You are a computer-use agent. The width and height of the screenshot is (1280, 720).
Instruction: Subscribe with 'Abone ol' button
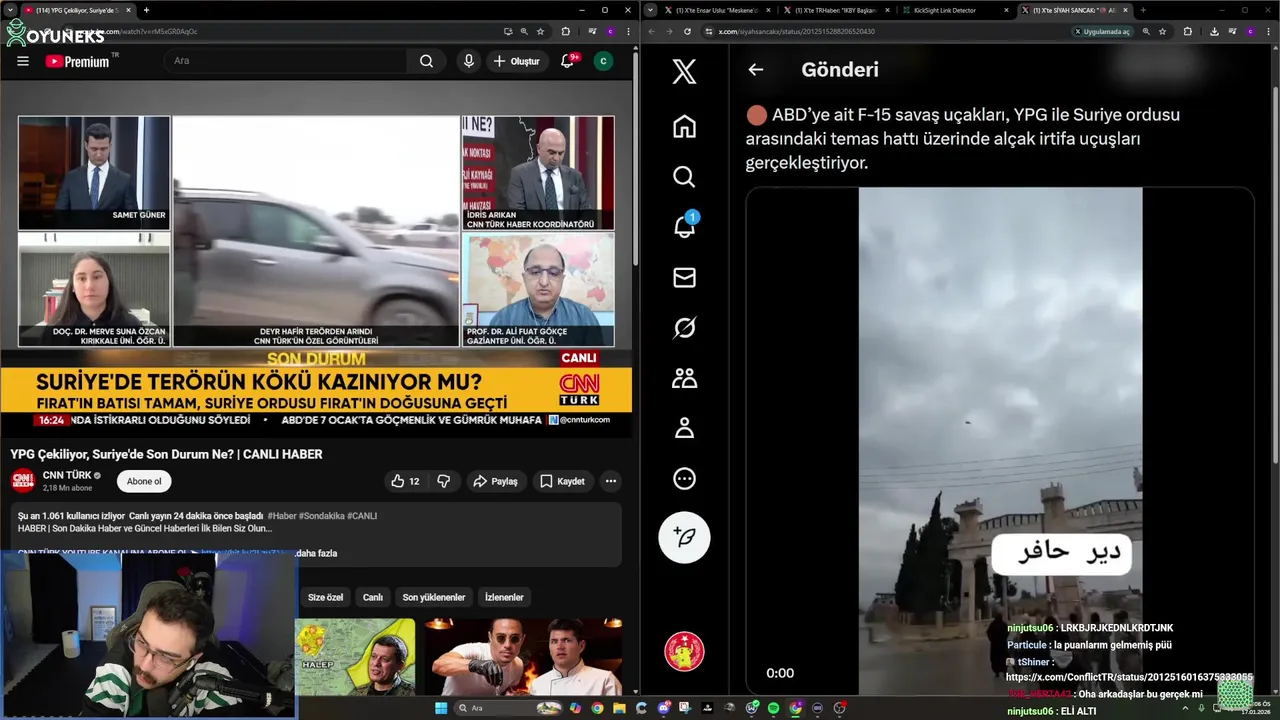(x=144, y=481)
